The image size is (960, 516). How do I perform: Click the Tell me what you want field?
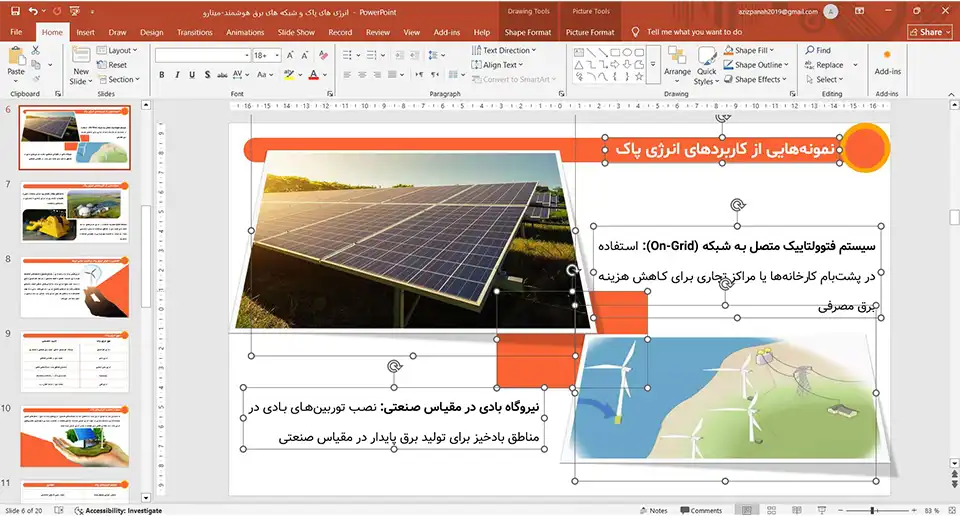[x=694, y=32]
